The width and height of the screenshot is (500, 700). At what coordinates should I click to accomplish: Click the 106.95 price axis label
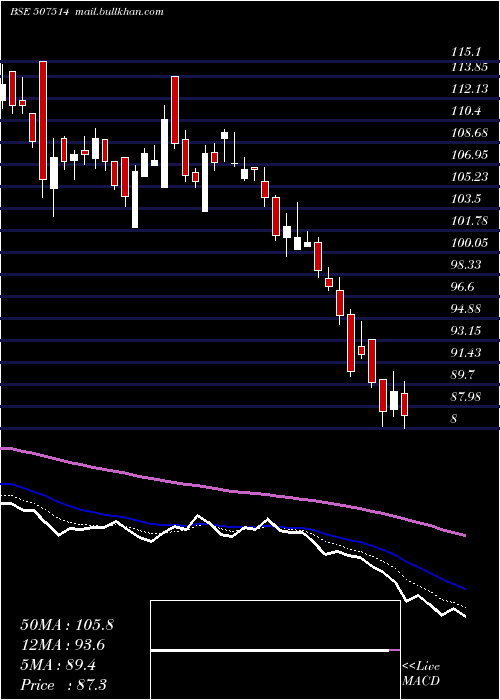[469, 155]
